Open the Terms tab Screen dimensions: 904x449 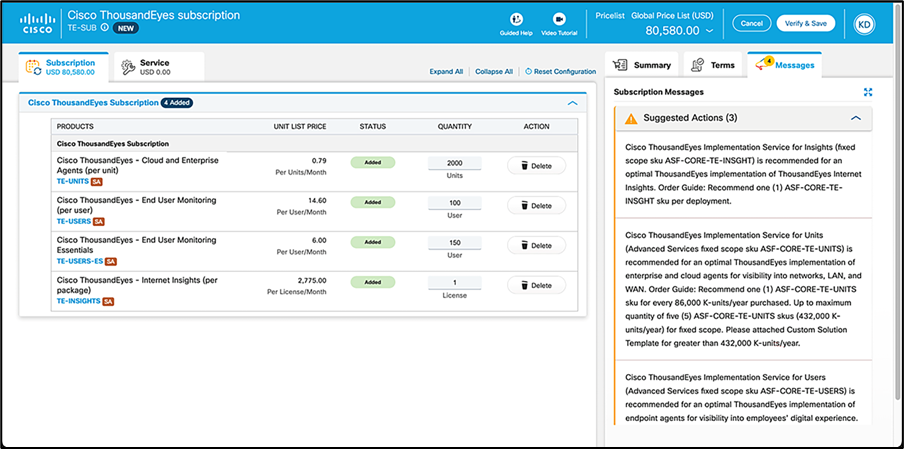(x=713, y=65)
